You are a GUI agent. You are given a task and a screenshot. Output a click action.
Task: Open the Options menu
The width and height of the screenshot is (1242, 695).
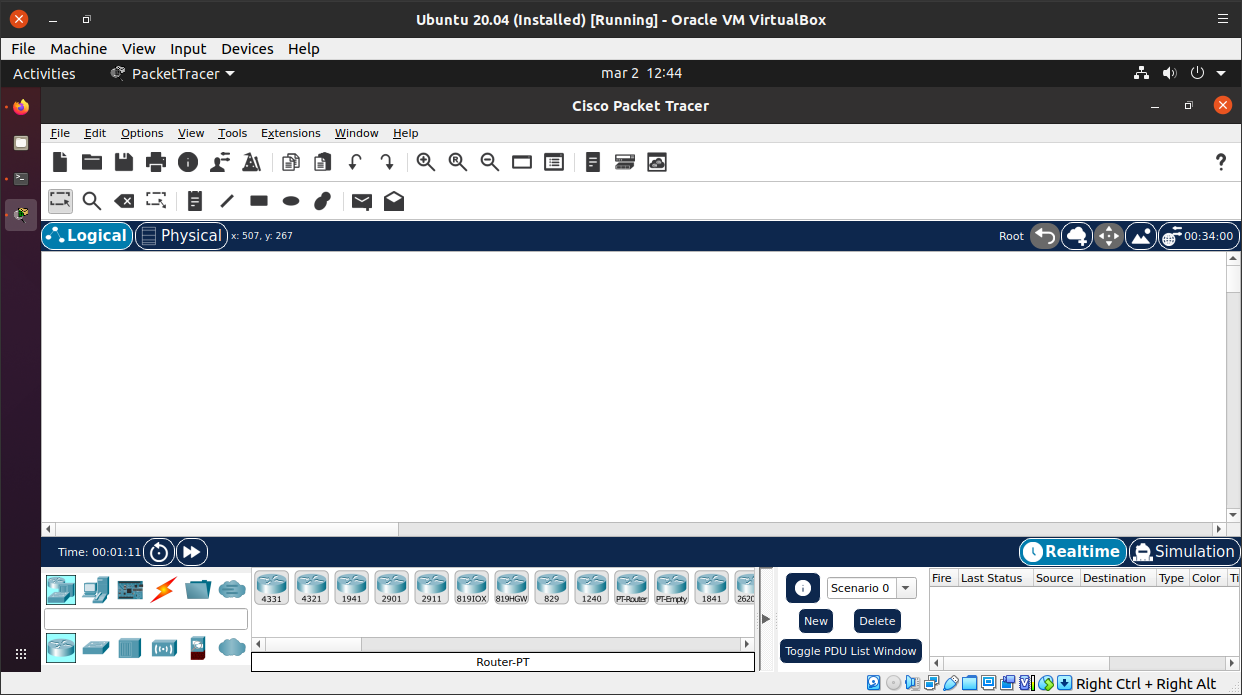(142, 133)
